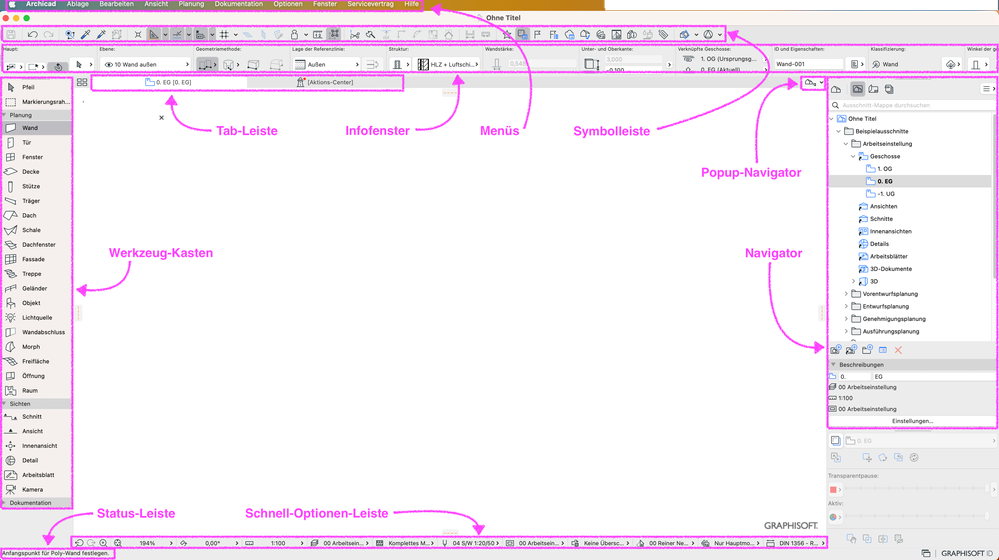This screenshot has height=560, width=999.
Task: Click the Ausschnitt-Mappe durchsuchen search field
Action: coord(912,105)
